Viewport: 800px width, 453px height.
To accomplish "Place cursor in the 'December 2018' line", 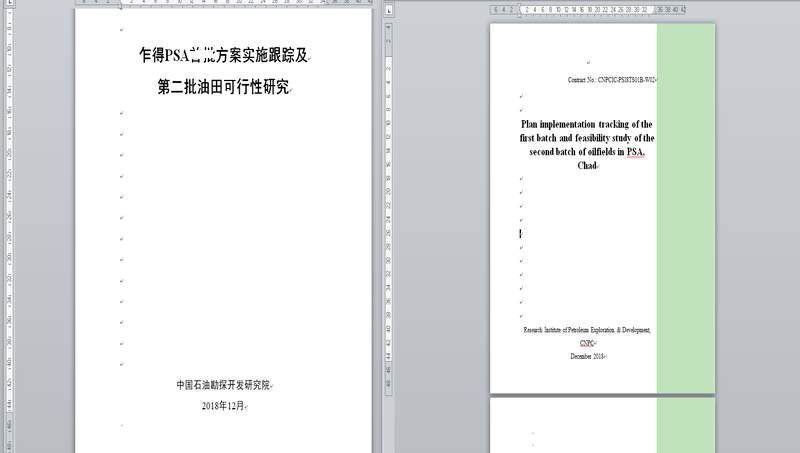I will (x=587, y=356).
